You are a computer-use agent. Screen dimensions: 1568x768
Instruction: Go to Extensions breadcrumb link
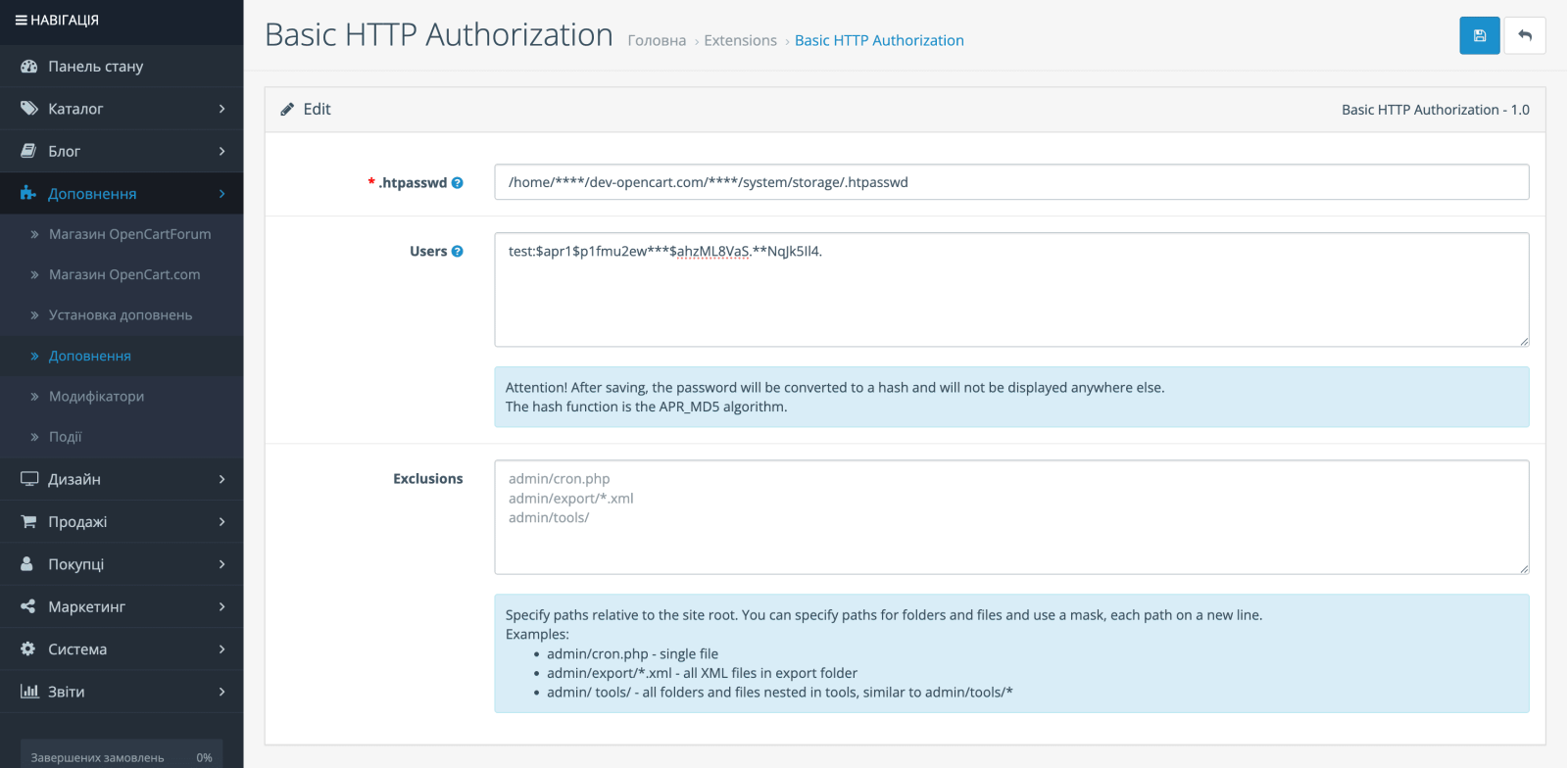click(x=740, y=40)
